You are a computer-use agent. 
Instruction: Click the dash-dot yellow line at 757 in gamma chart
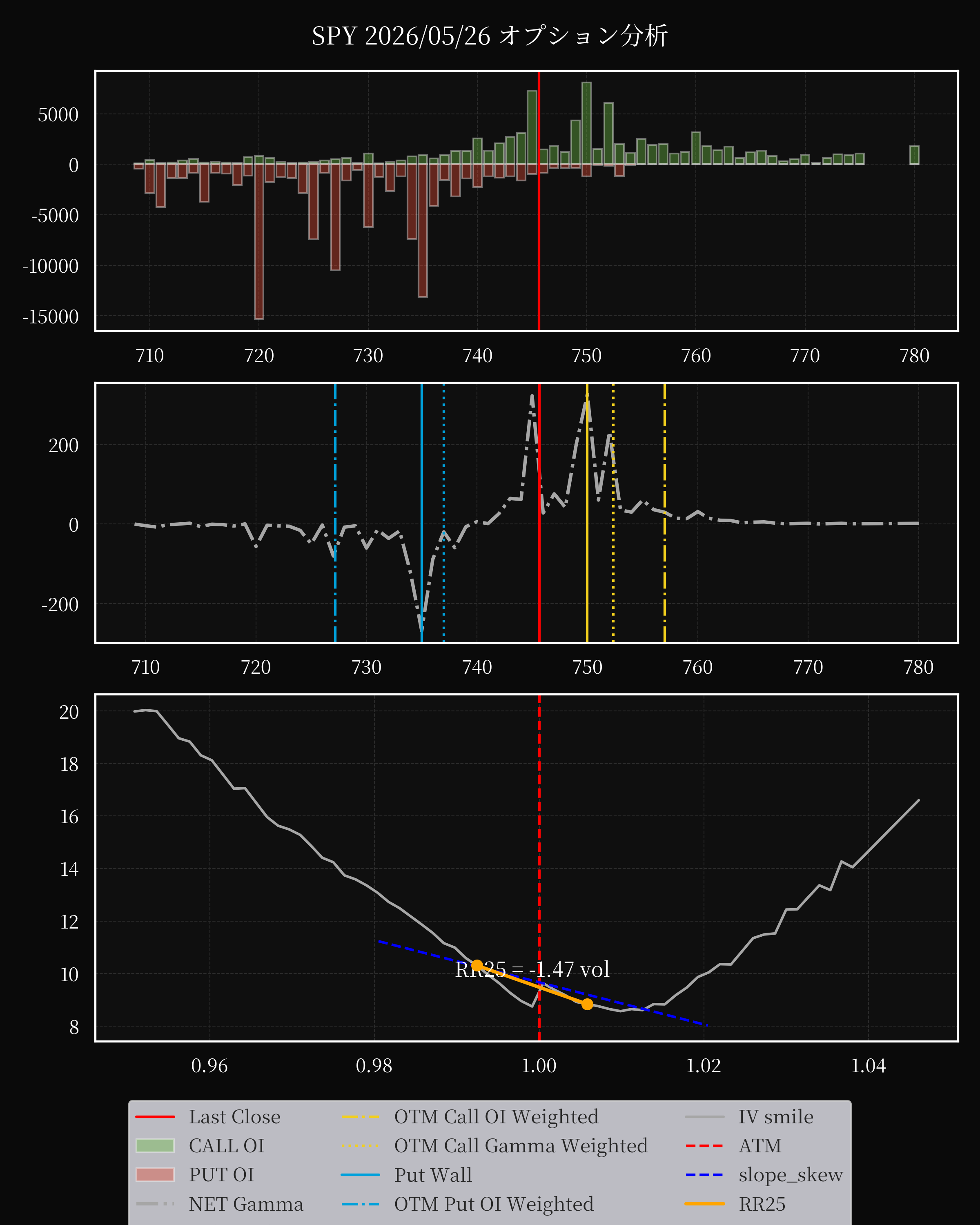(665, 512)
